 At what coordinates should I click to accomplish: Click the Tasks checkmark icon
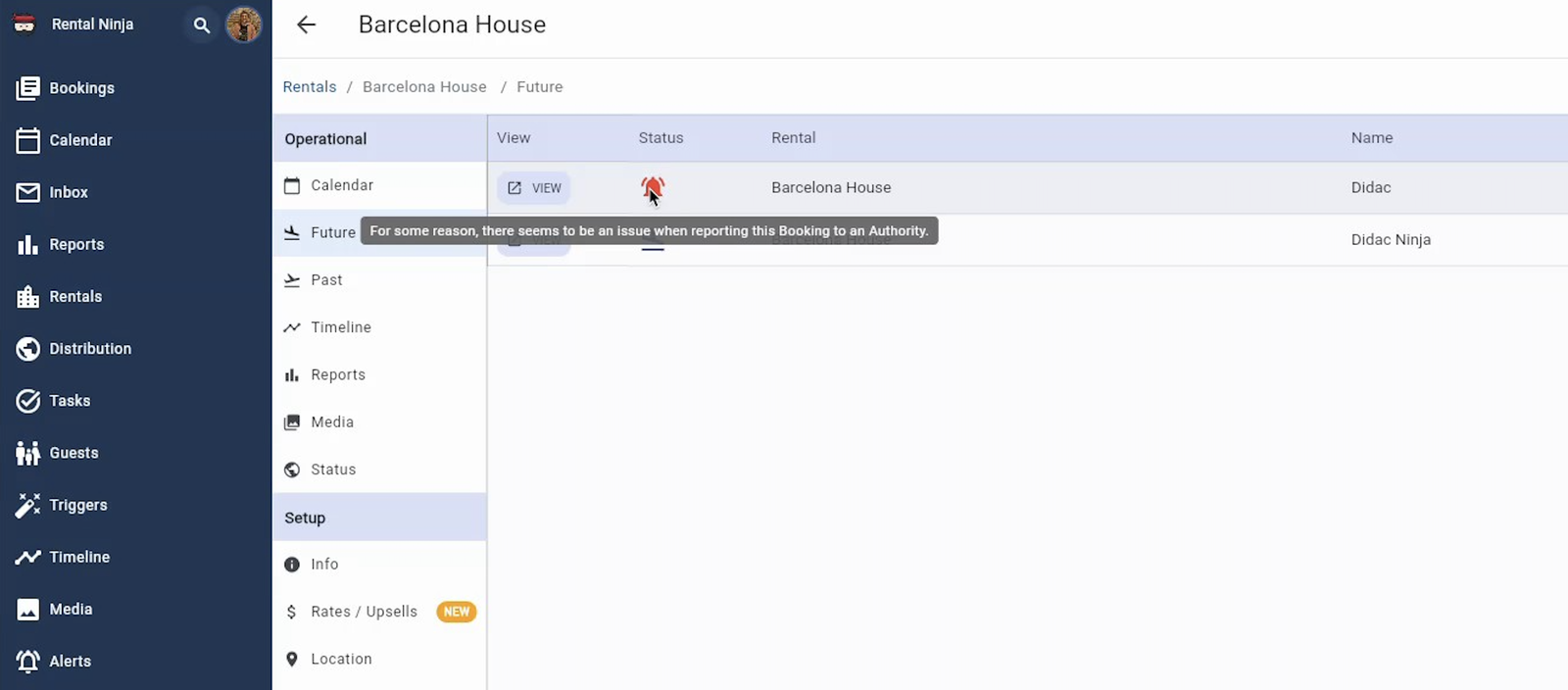click(x=28, y=401)
